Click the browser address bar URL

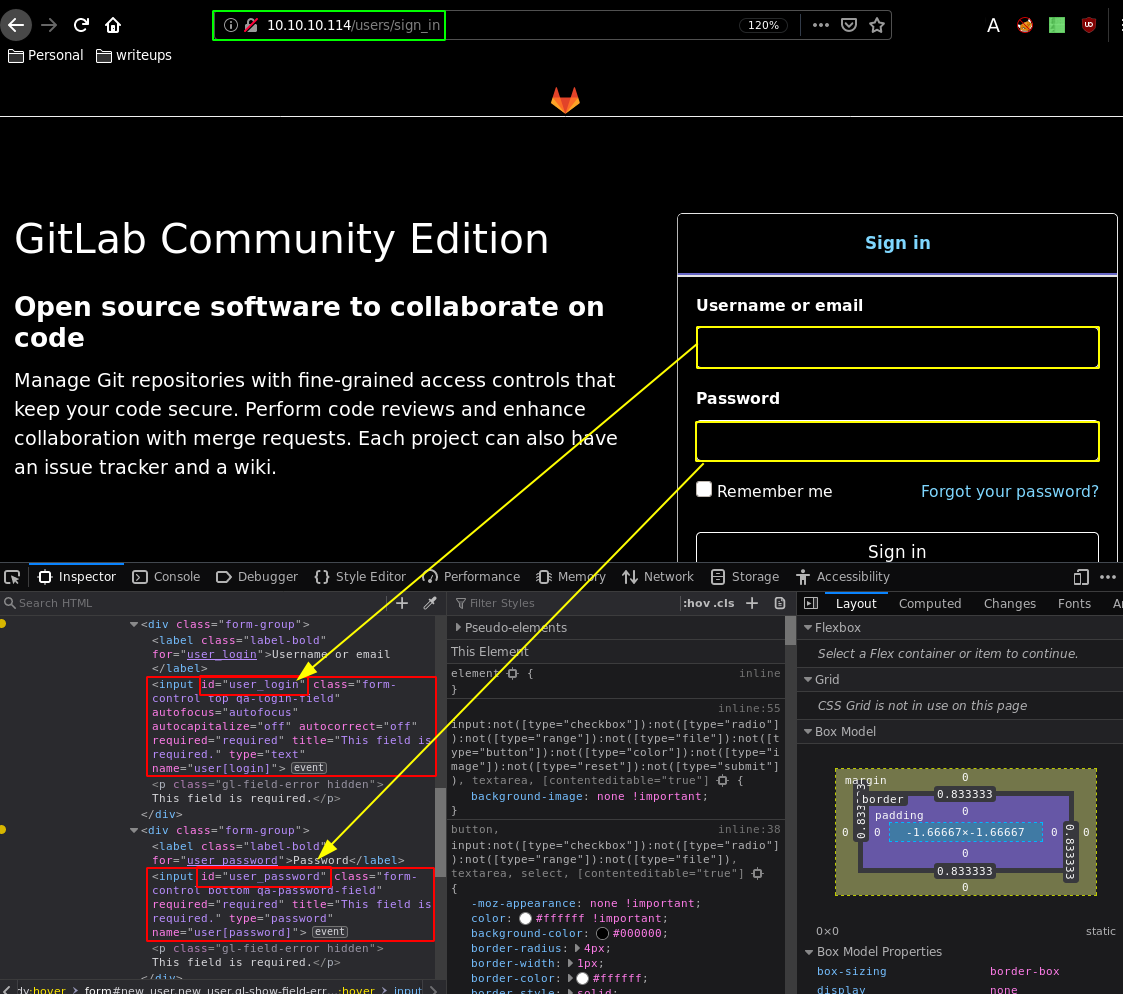tap(353, 25)
